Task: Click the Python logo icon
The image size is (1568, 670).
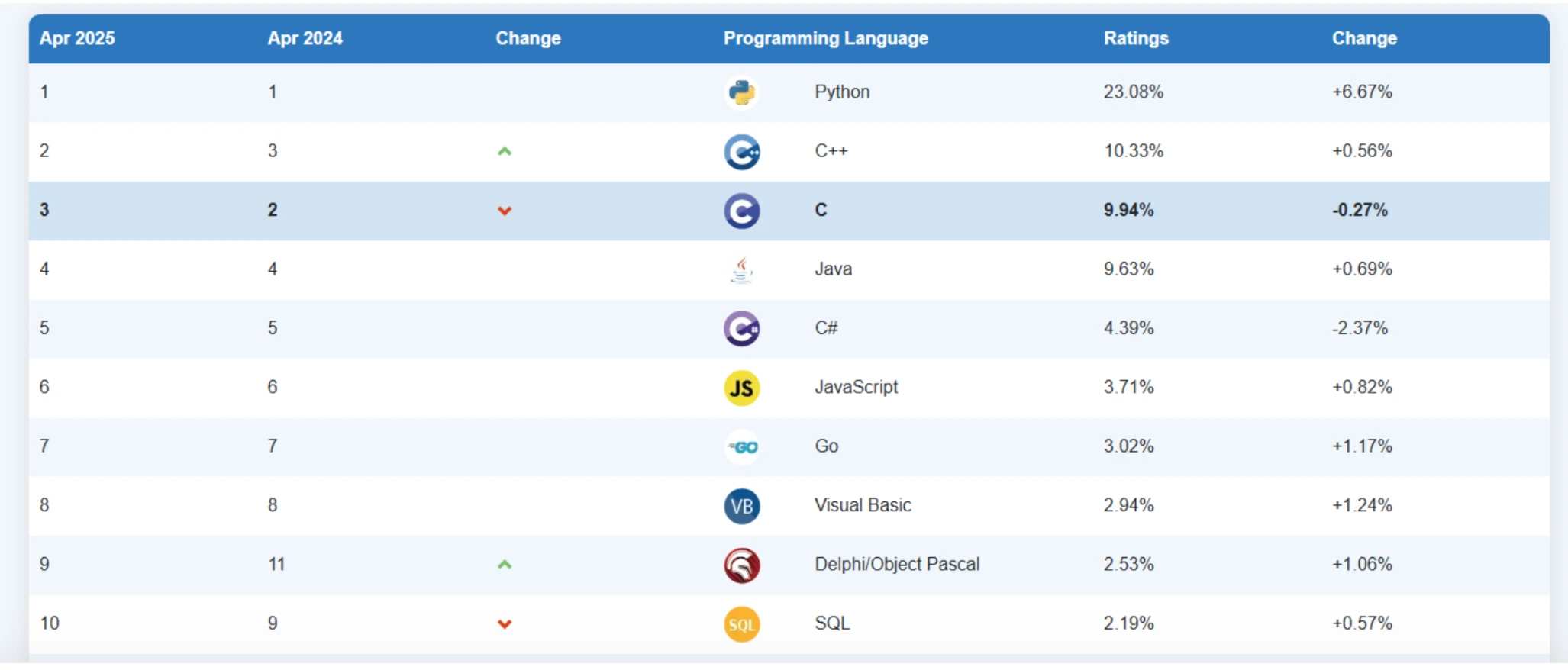Action: click(741, 92)
